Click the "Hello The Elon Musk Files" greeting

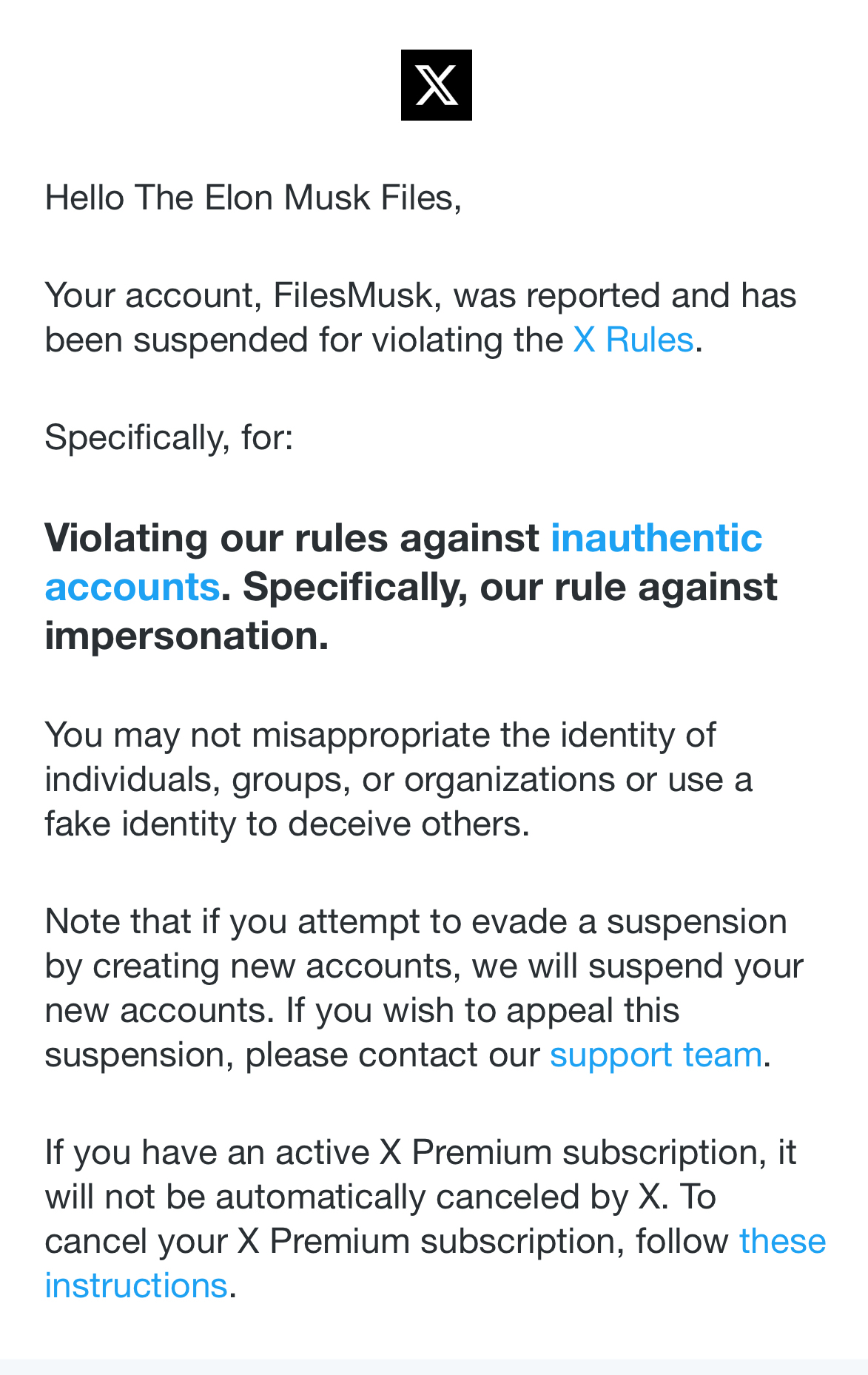tap(253, 198)
